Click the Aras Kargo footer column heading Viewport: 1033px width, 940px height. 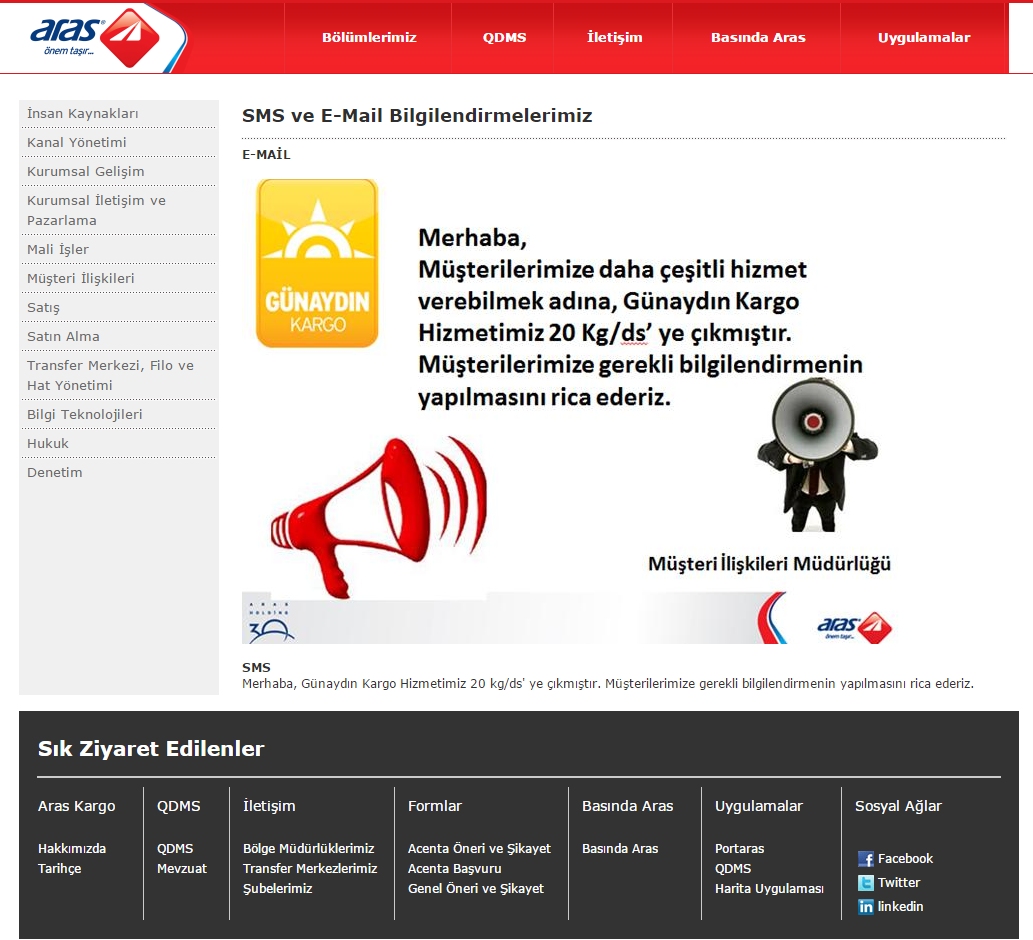[x=76, y=806]
